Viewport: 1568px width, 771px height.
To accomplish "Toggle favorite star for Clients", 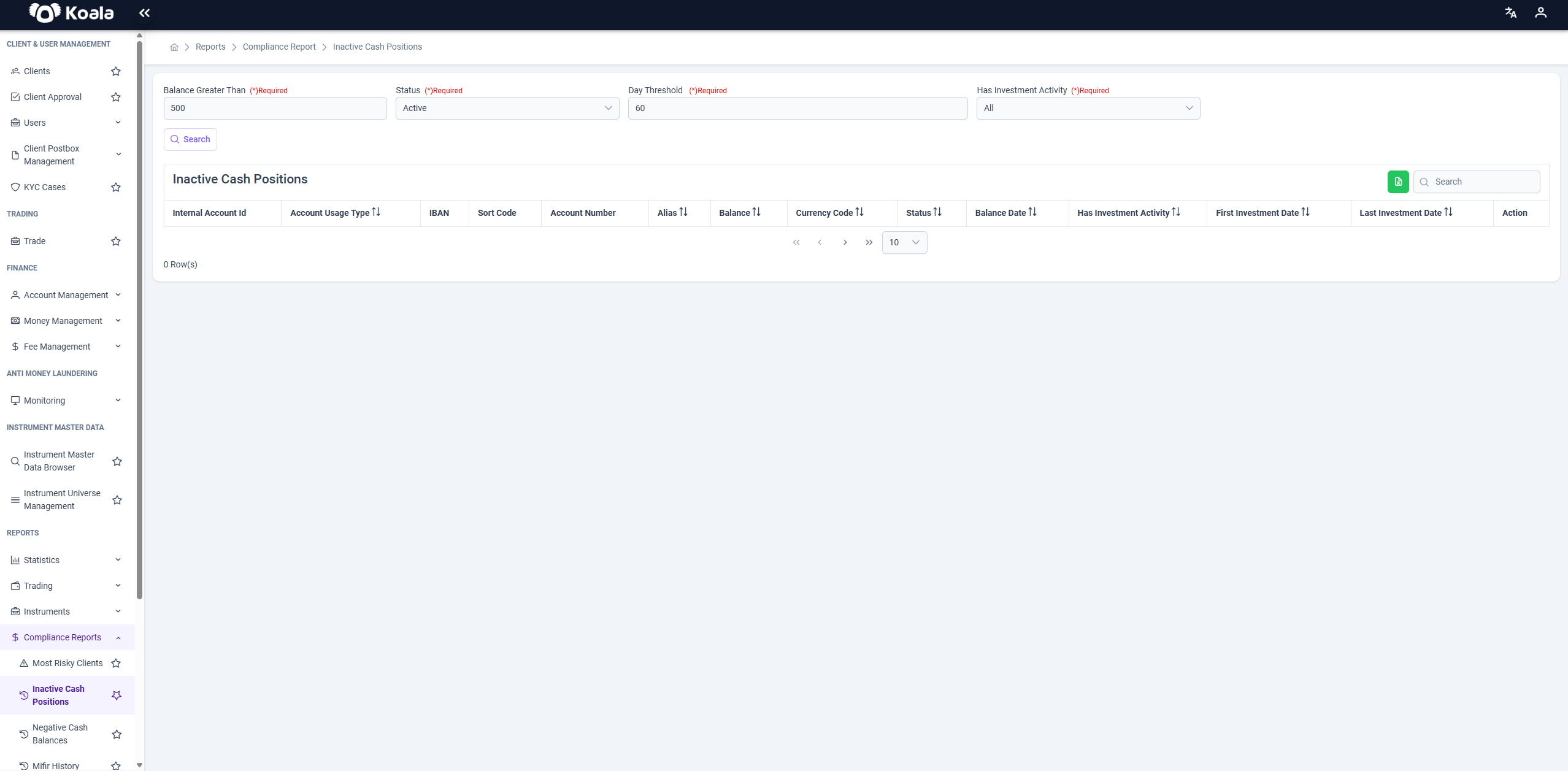I will click(116, 71).
